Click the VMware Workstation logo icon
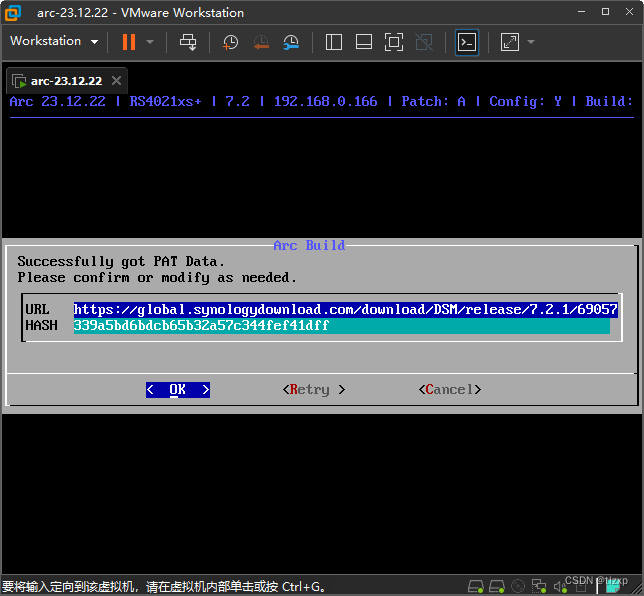The height and width of the screenshot is (596, 644). pyautogui.click(x=13, y=13)
